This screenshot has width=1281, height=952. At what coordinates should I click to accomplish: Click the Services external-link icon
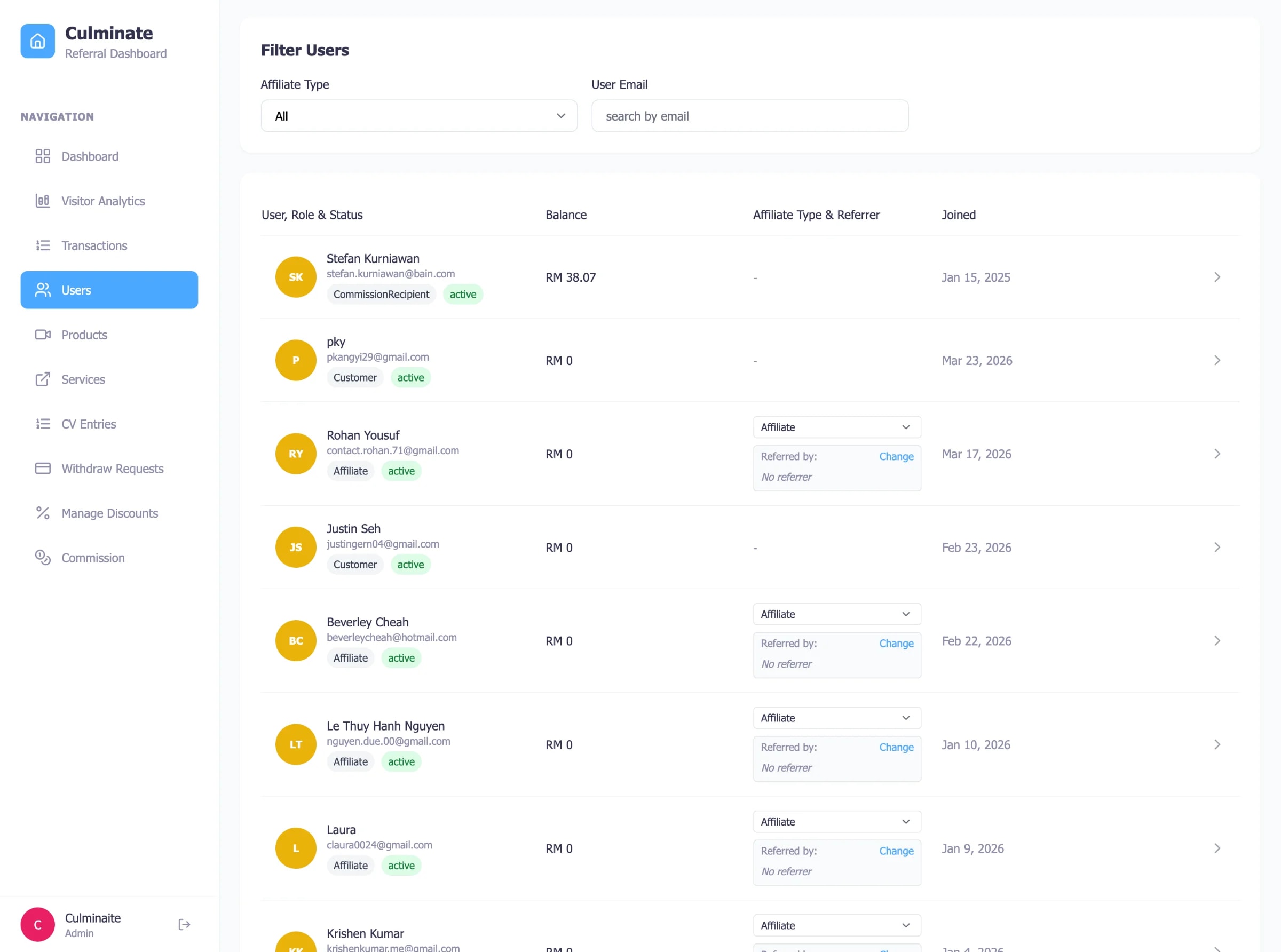(x=43, y=379)
